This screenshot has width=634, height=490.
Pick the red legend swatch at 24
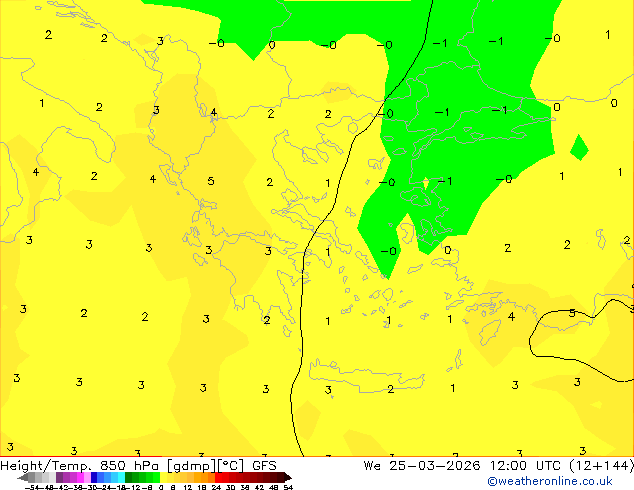pos(218,477)
